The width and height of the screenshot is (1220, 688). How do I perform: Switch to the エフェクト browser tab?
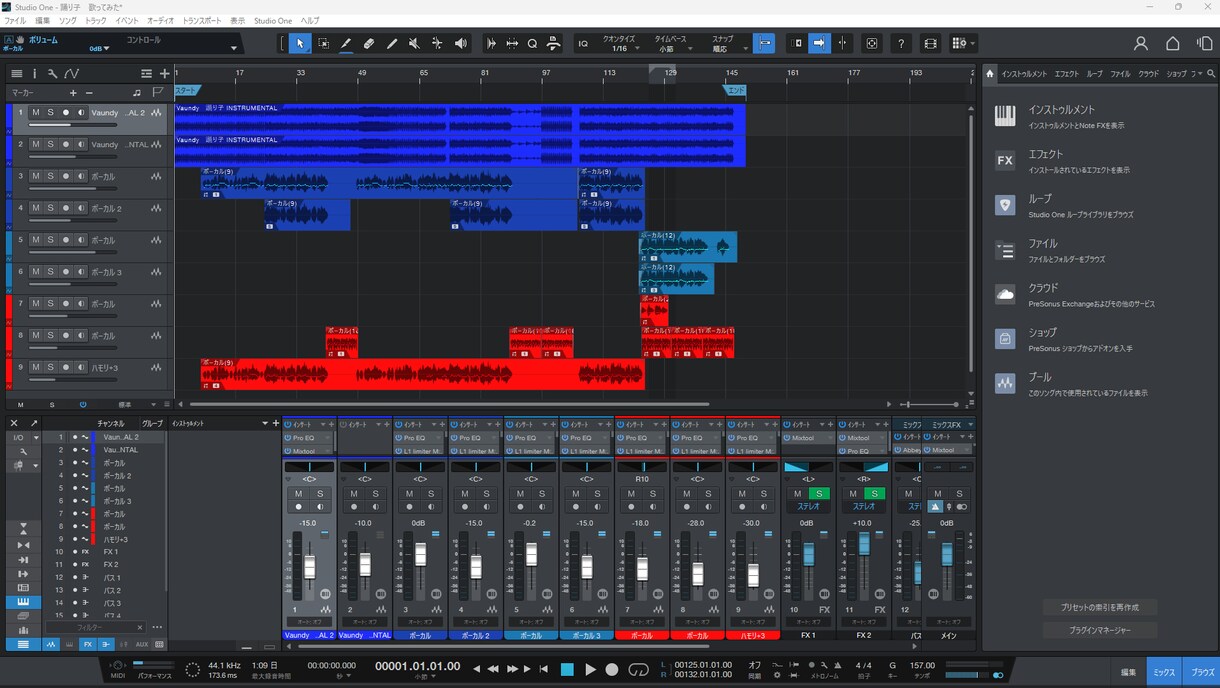click(1067, 74)
